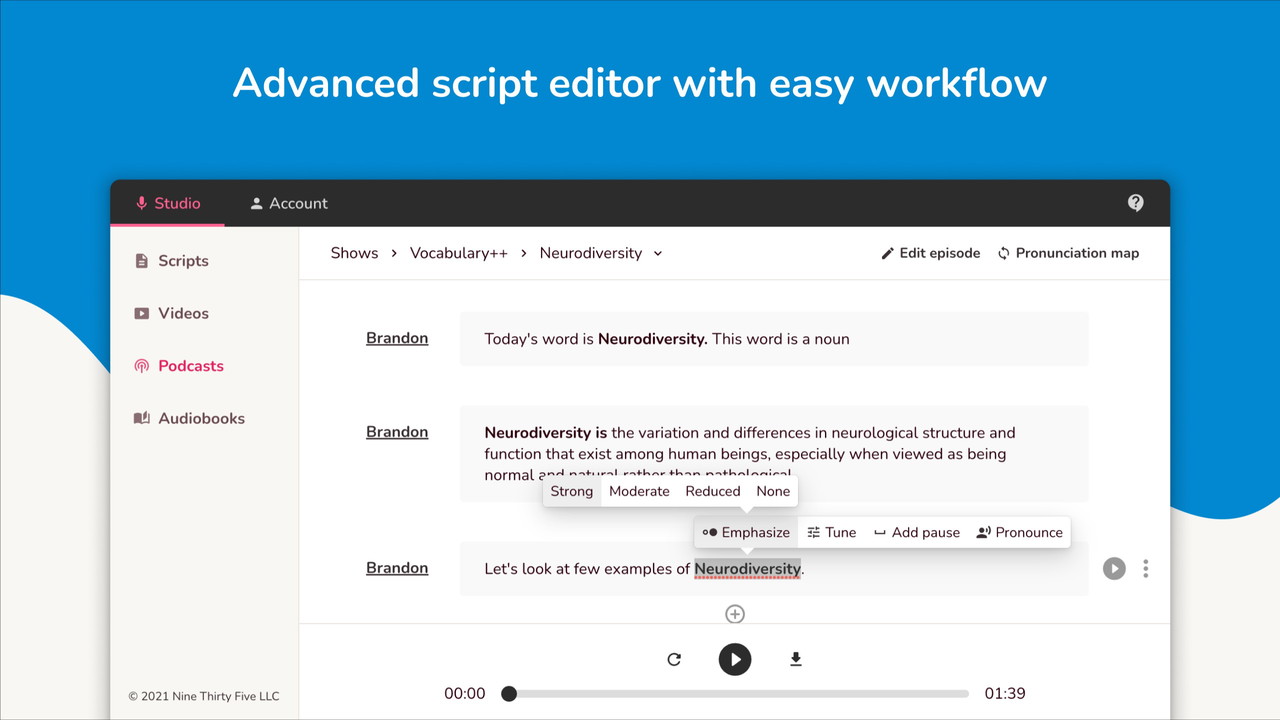1280x720 pixels.
Task: Click the audio progress slider track
Action: 738,693
